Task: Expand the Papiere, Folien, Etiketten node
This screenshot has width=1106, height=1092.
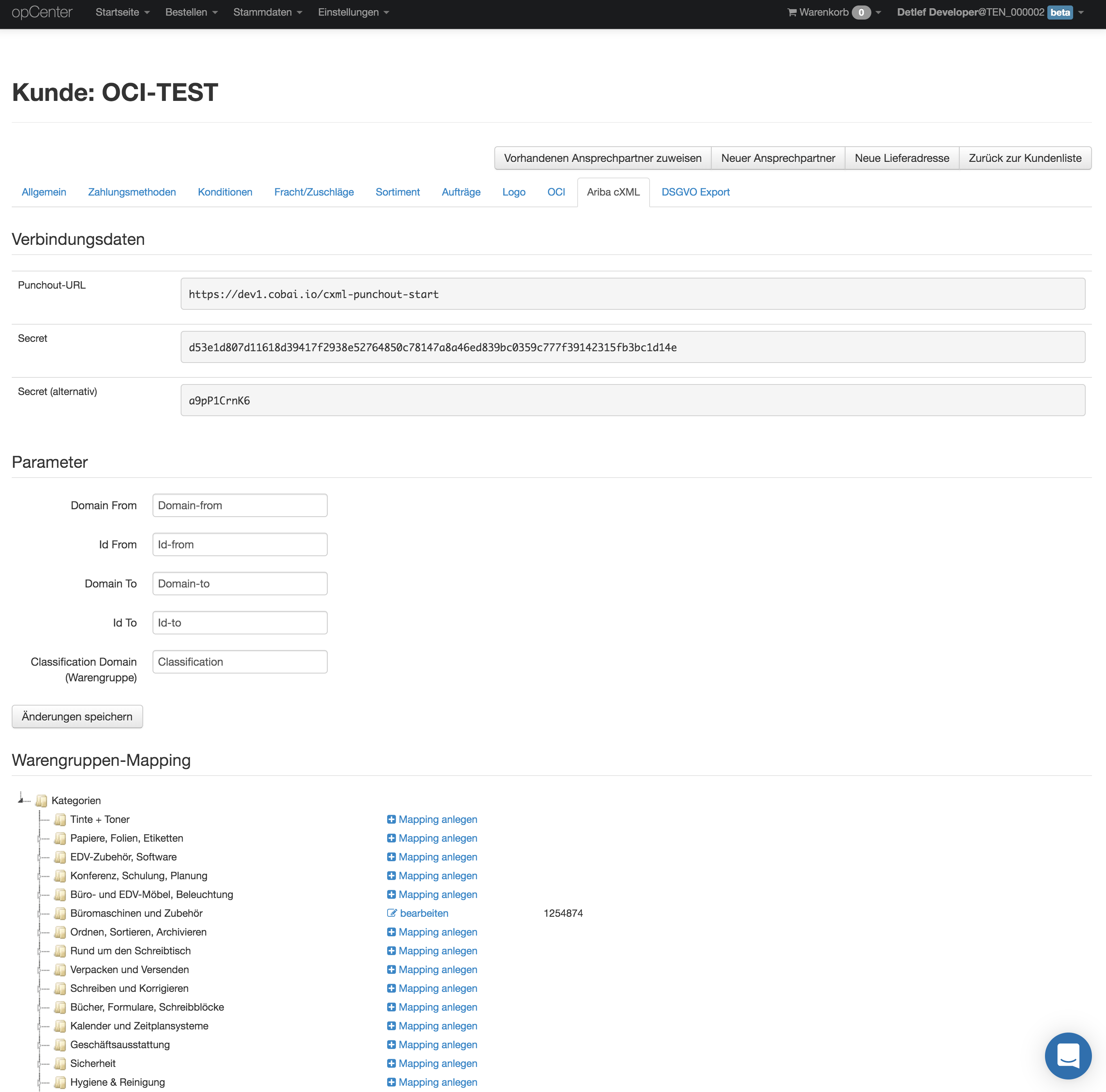Action: (39, 839)
